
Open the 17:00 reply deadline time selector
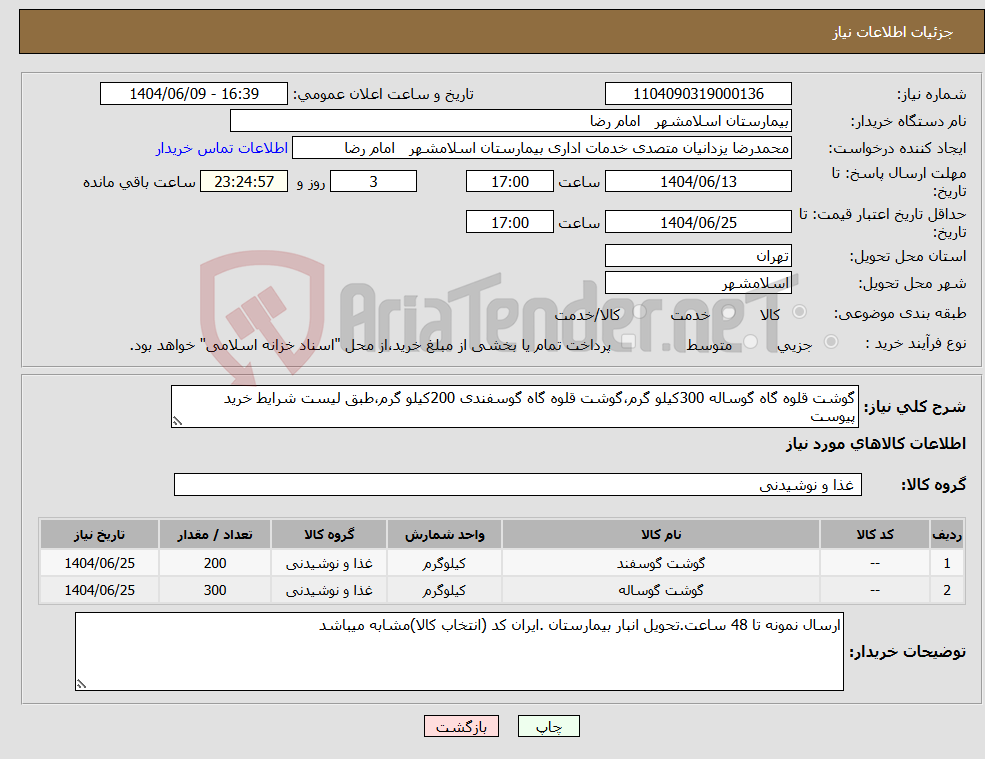point(509,181)
